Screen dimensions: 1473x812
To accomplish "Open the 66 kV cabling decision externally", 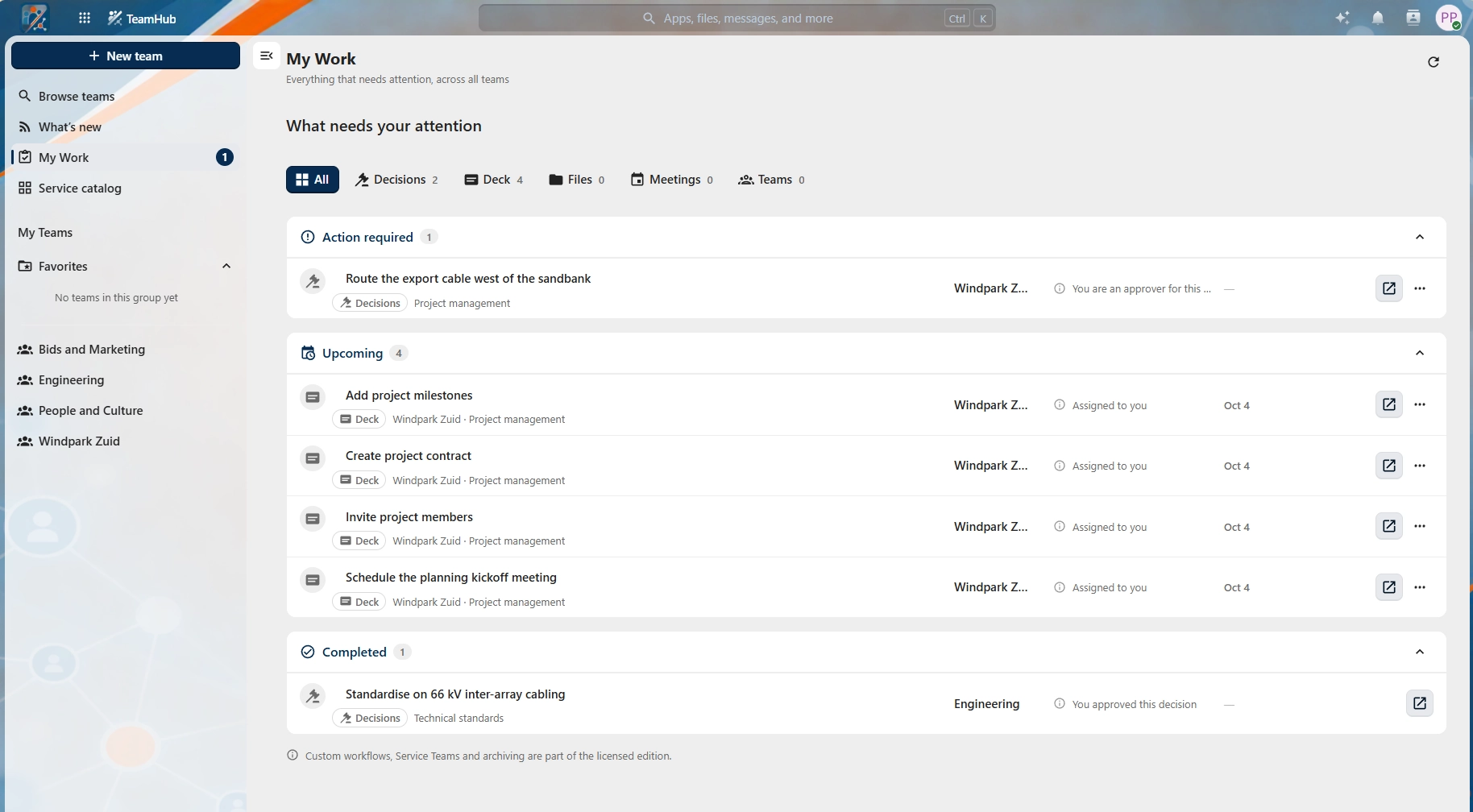I will tap(1420, 703).
